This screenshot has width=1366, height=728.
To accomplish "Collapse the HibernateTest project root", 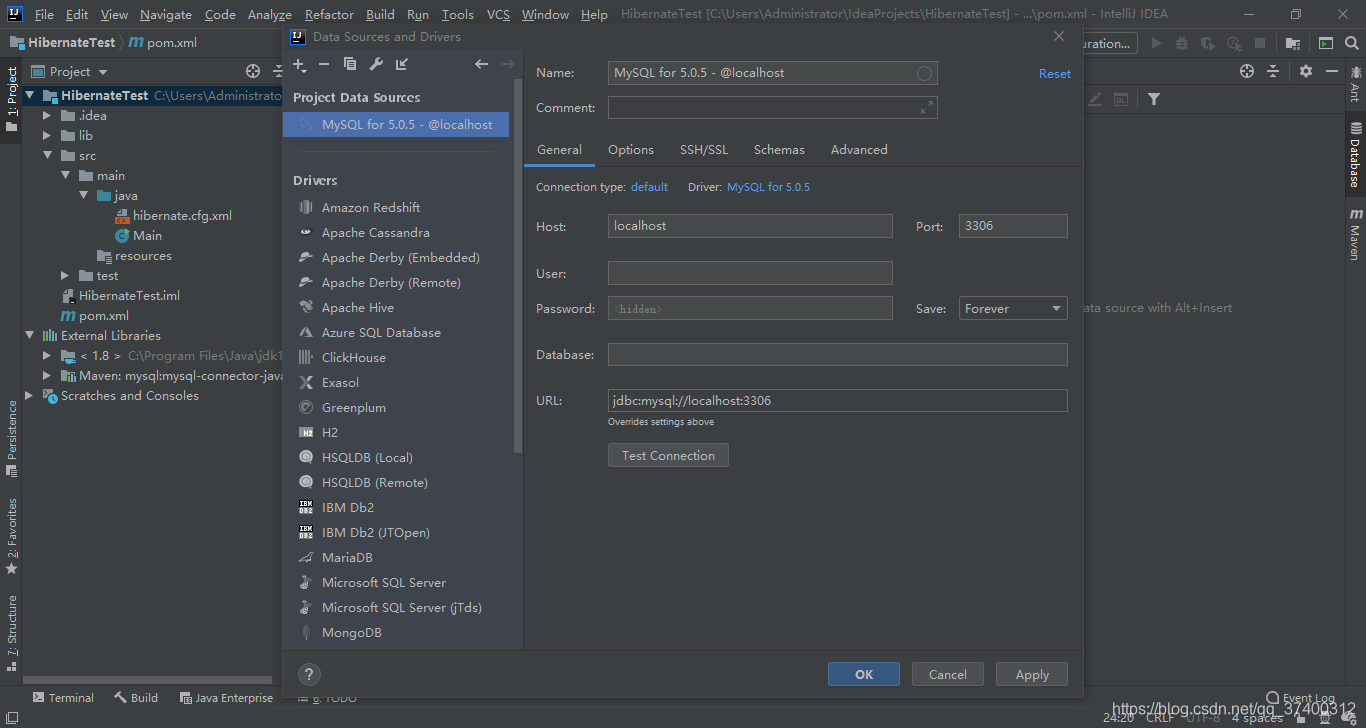I will tap(29, 96).
